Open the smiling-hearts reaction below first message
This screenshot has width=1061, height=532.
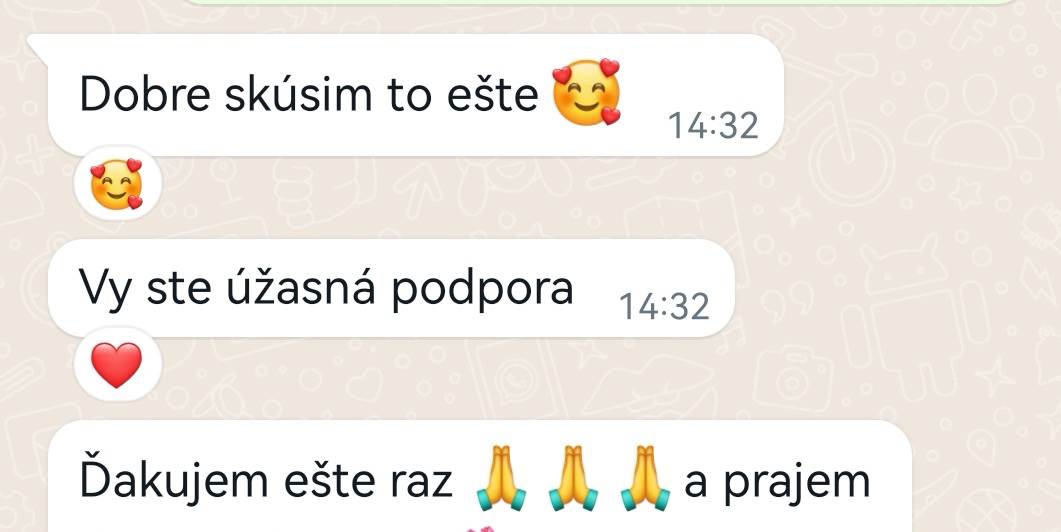[117, 183]
